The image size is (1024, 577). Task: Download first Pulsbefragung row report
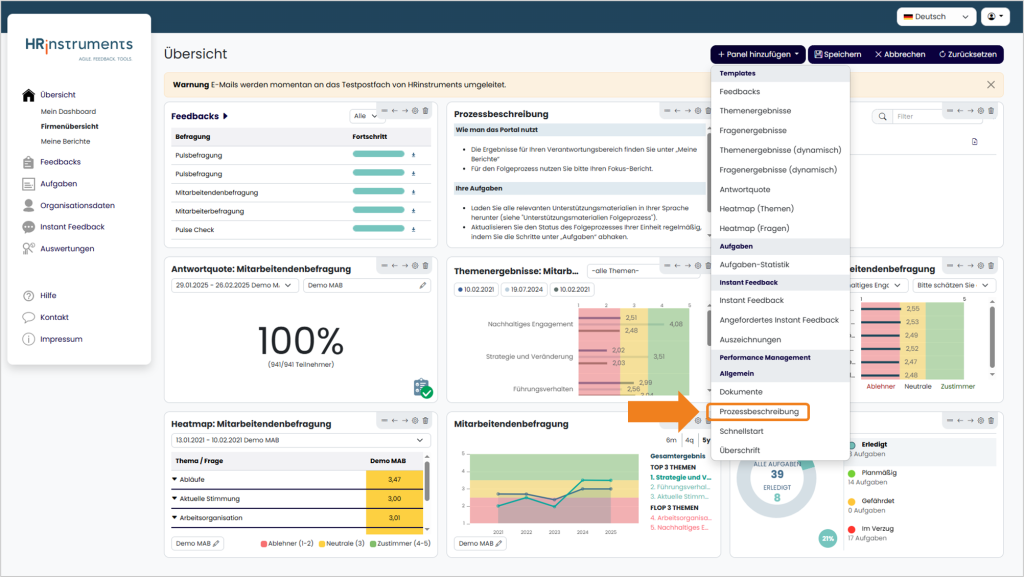click(x=413, y=155)
